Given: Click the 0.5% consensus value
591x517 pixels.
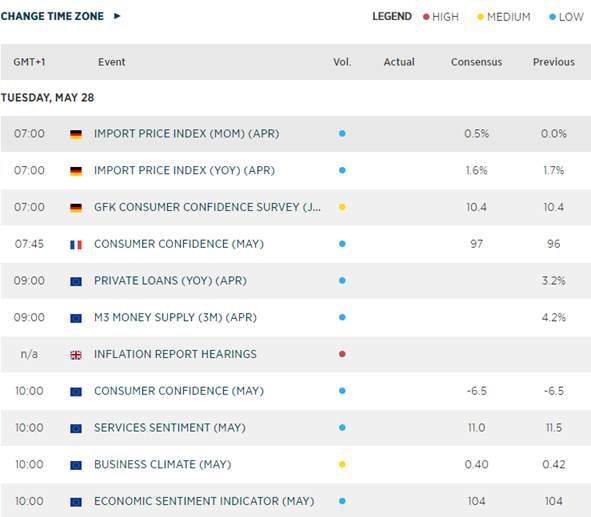Looking at the screenshot, I should tap(476, 134).
